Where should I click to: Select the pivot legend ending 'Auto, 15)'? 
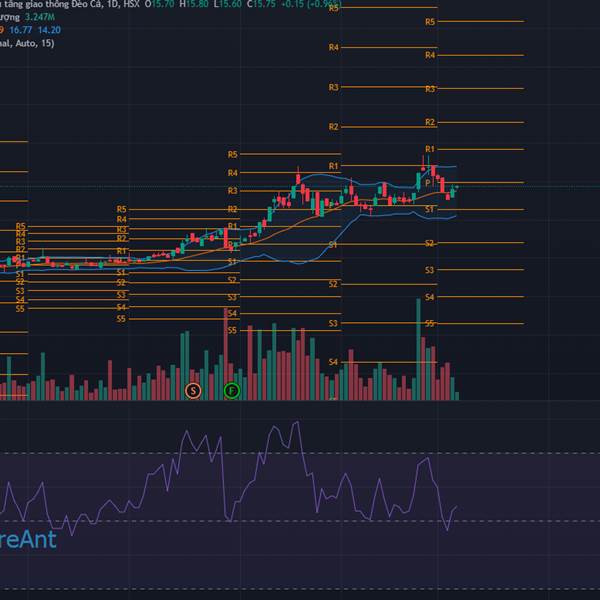(x=27, y=43)
